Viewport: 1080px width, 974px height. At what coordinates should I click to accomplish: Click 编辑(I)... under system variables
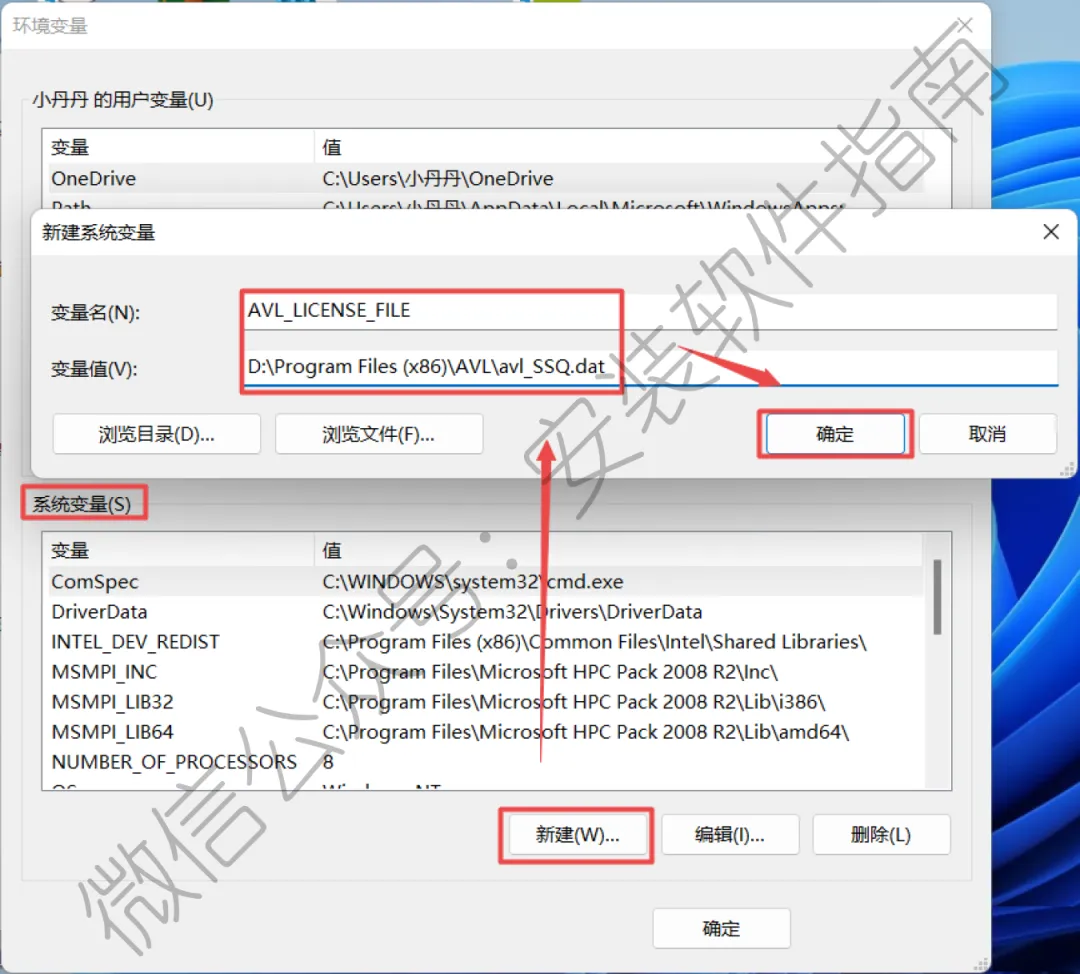tap(730, 835)
